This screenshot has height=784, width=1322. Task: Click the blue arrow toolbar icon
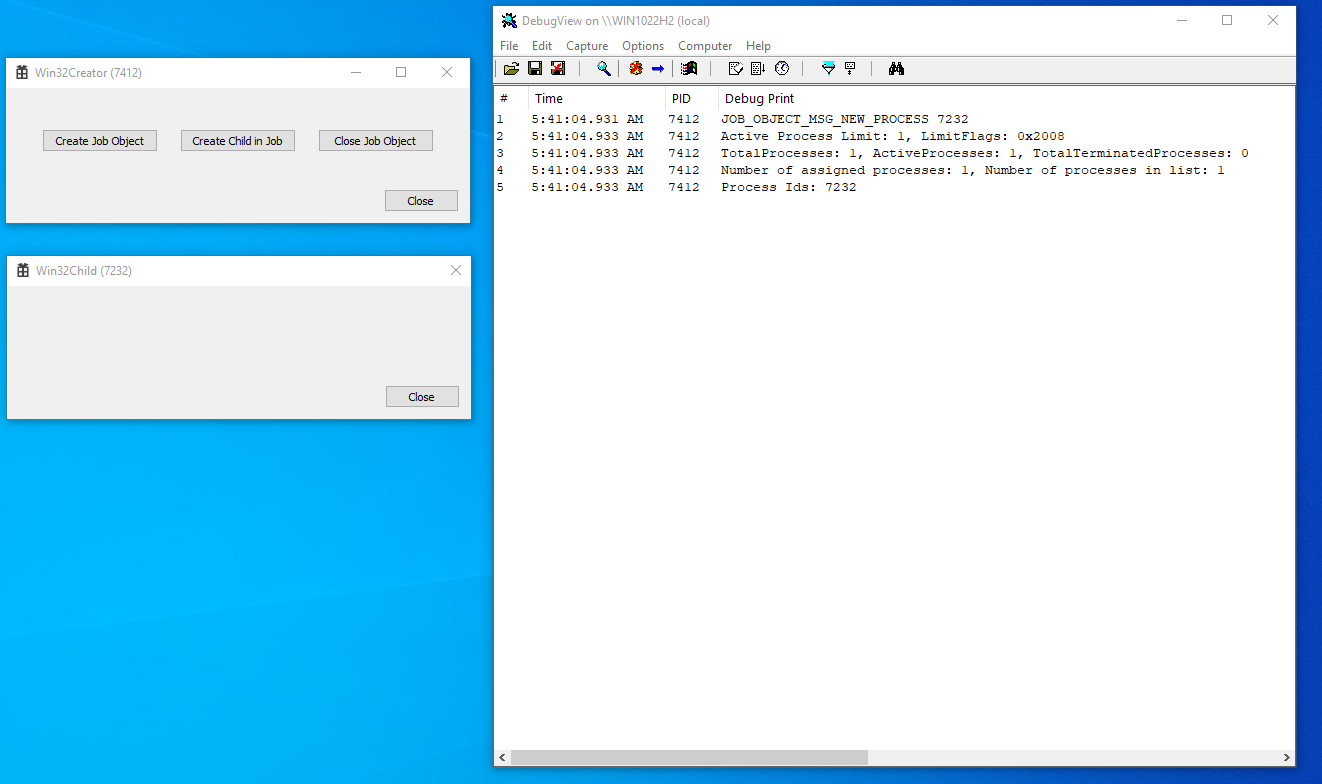coord(658,69)
